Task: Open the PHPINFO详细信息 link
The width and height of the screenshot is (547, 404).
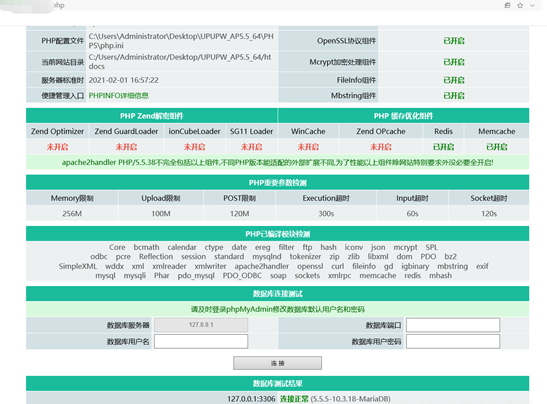Action: tap(119, 96)
